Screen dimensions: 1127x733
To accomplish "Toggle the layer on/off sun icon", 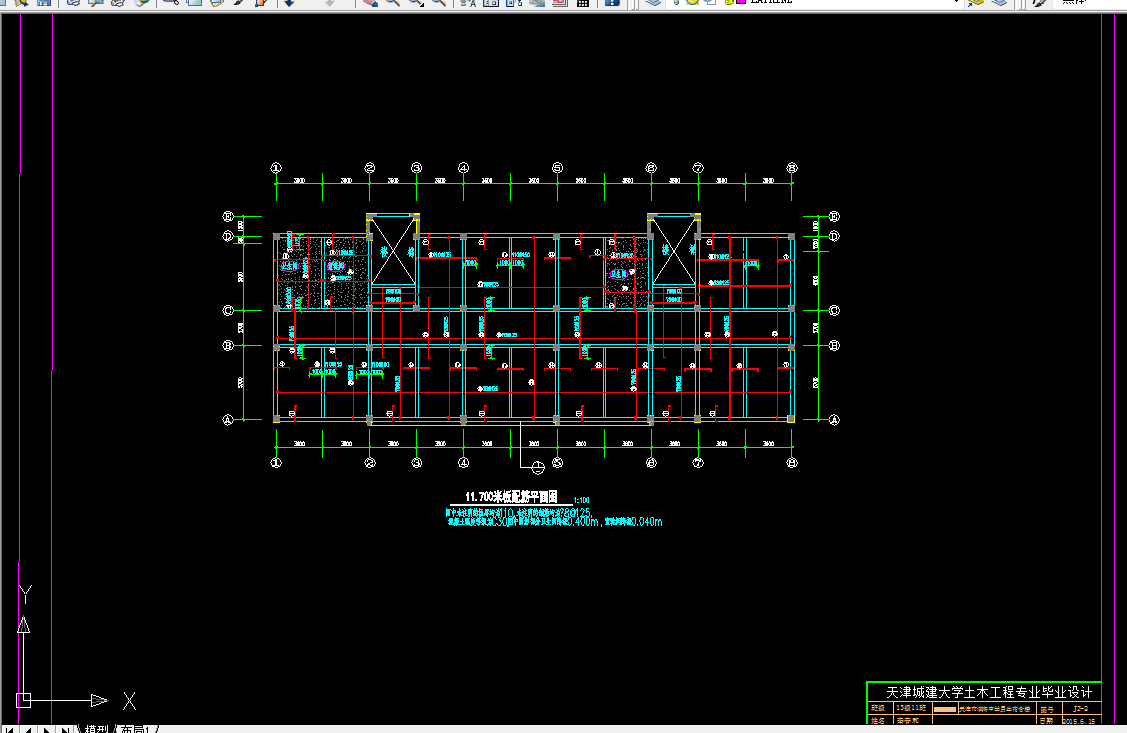I will coord(692,2).
